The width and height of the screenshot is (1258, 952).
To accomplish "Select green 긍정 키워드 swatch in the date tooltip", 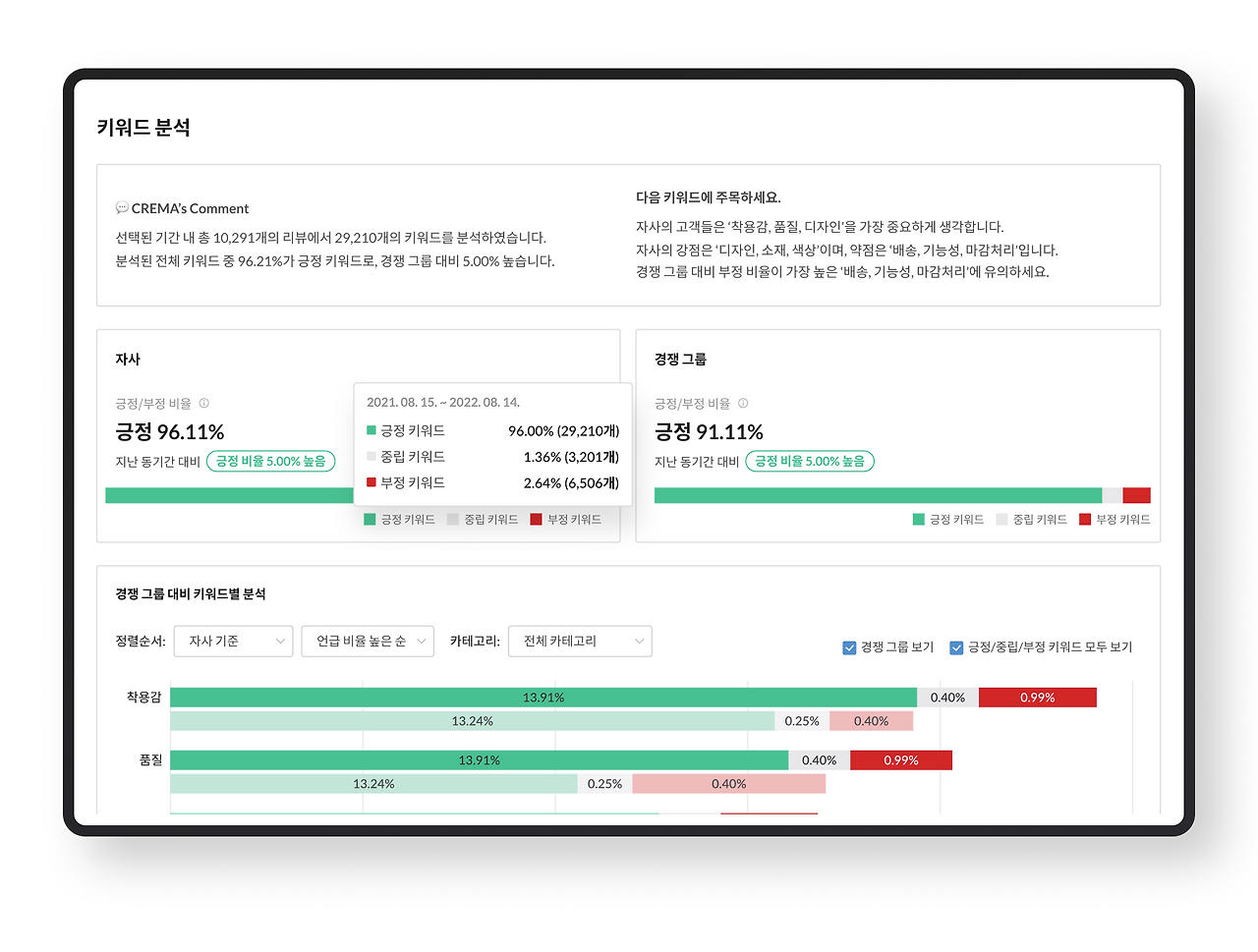I will click(372, 430).
